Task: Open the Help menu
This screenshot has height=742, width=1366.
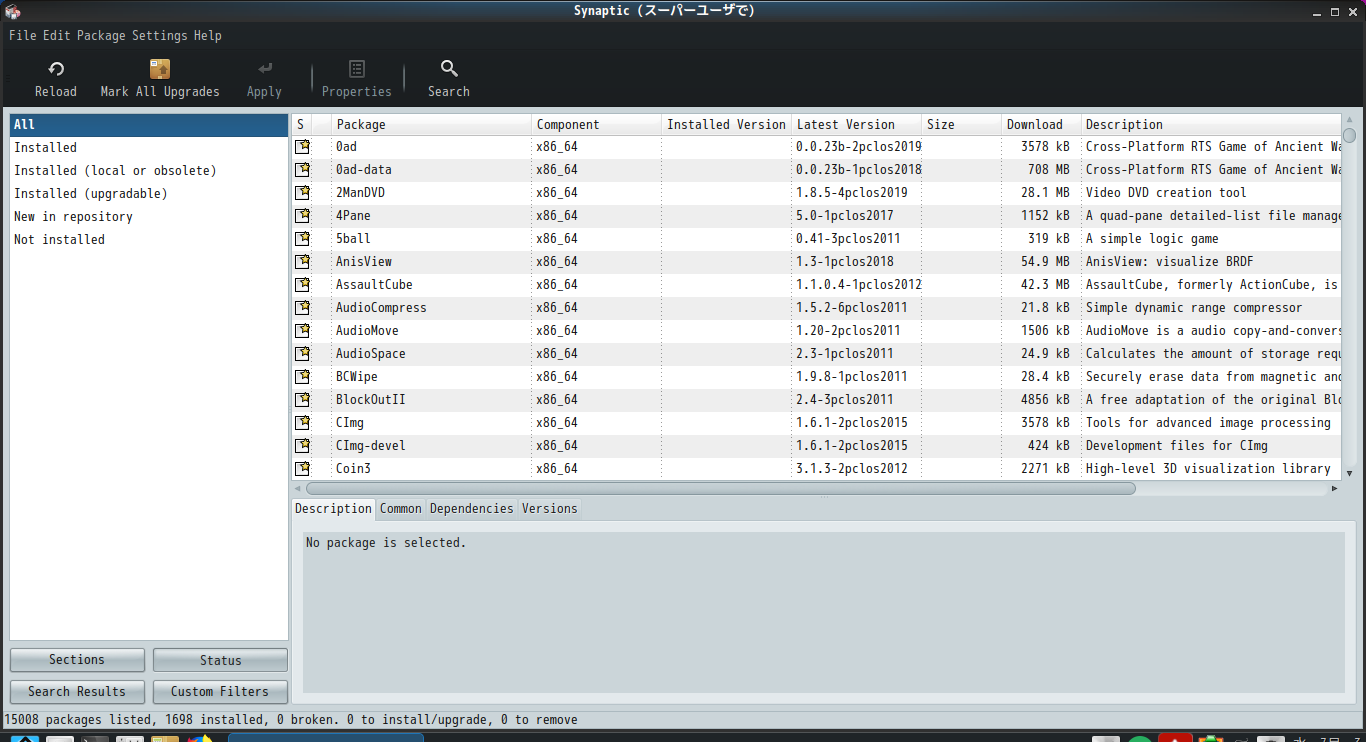Action: 208,35
